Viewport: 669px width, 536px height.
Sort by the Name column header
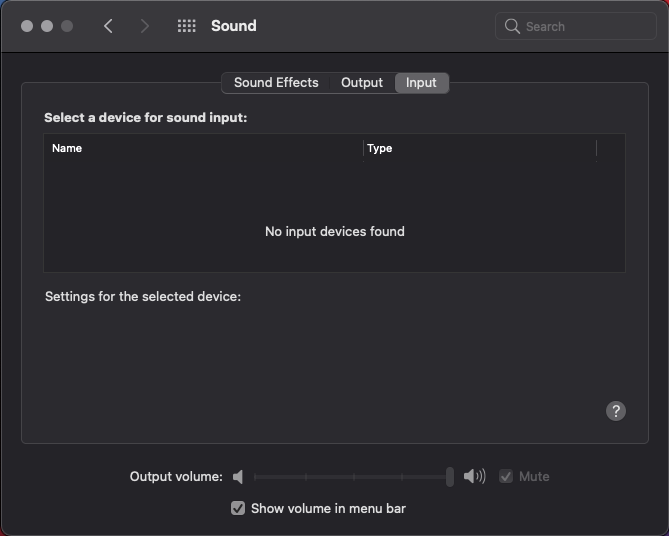200,148
